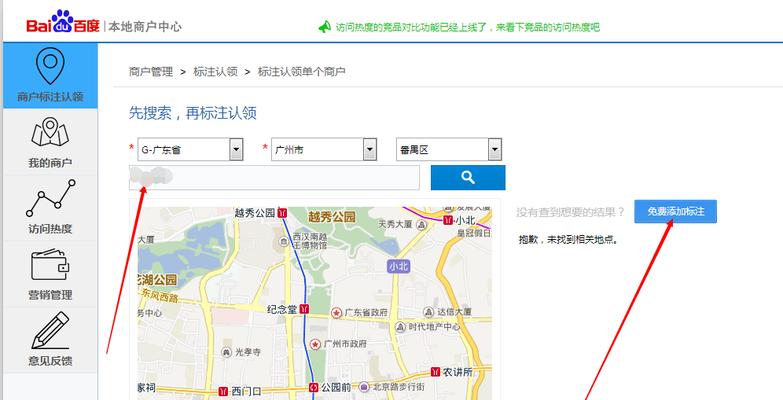Click the 东风西路 road label on map
Viewport: 783px width, 400px height.
click(159, 298)
